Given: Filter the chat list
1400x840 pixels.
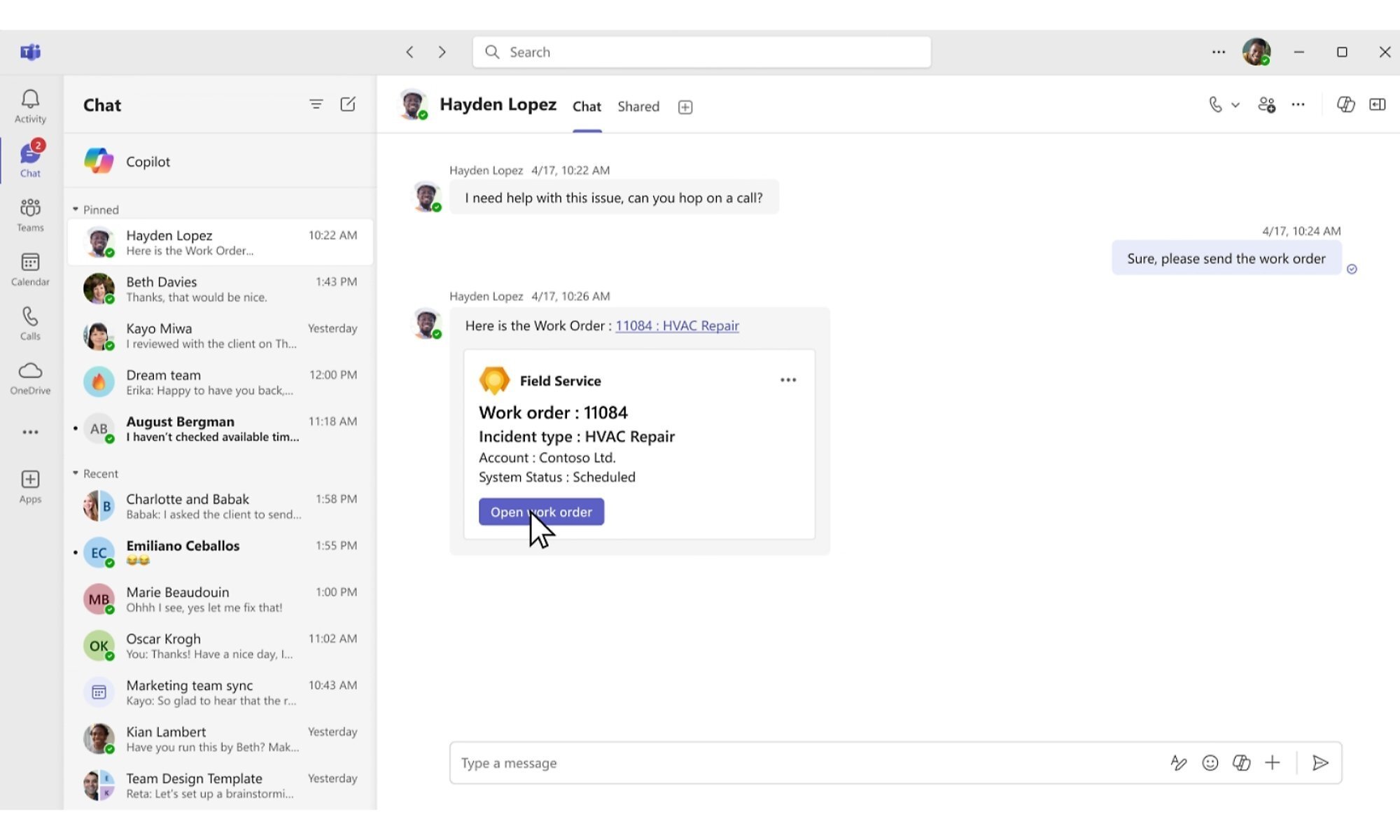Looking at the screenshot, I should coord(316,104).
